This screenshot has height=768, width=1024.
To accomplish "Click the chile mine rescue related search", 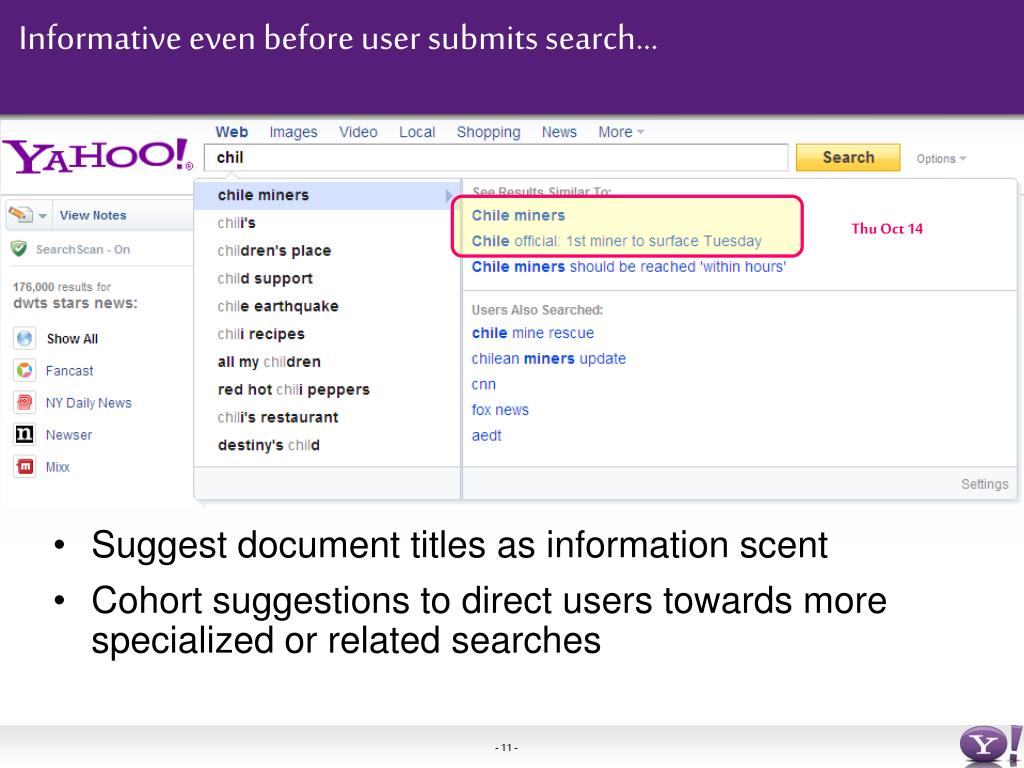I will click(533, 333).
